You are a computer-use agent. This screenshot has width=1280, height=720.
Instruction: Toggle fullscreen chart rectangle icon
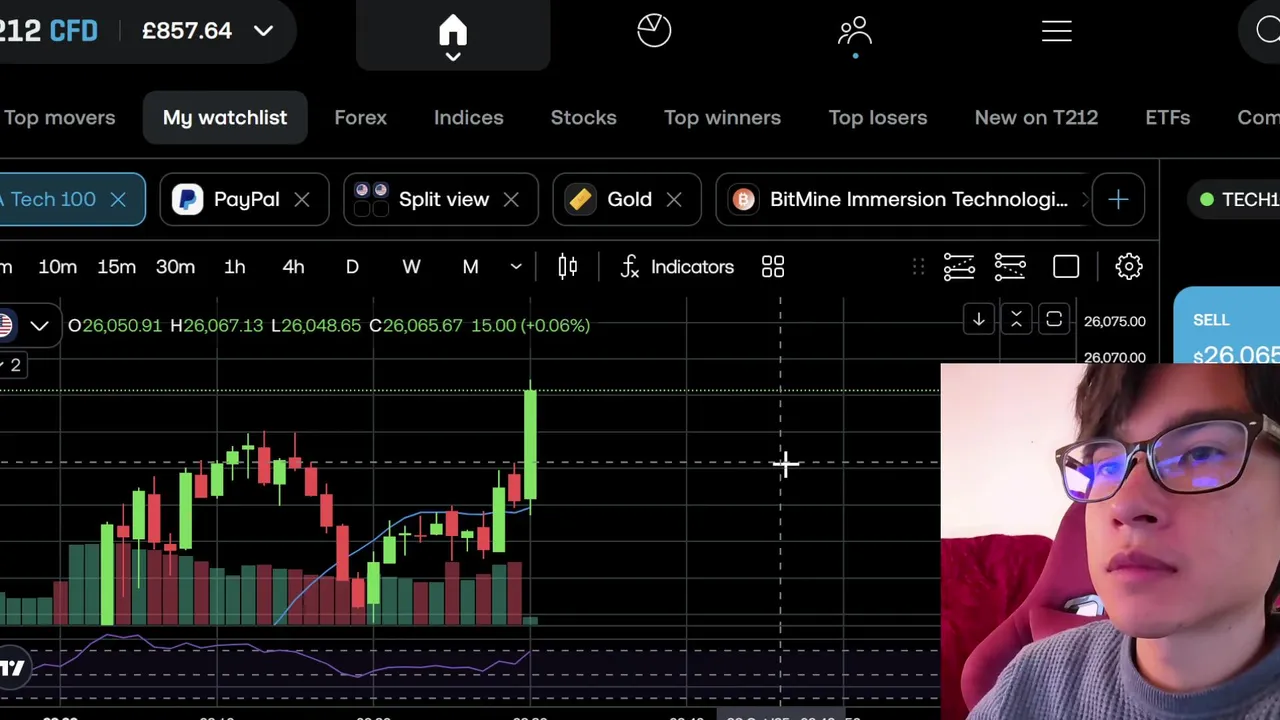tap(1066, 267)
